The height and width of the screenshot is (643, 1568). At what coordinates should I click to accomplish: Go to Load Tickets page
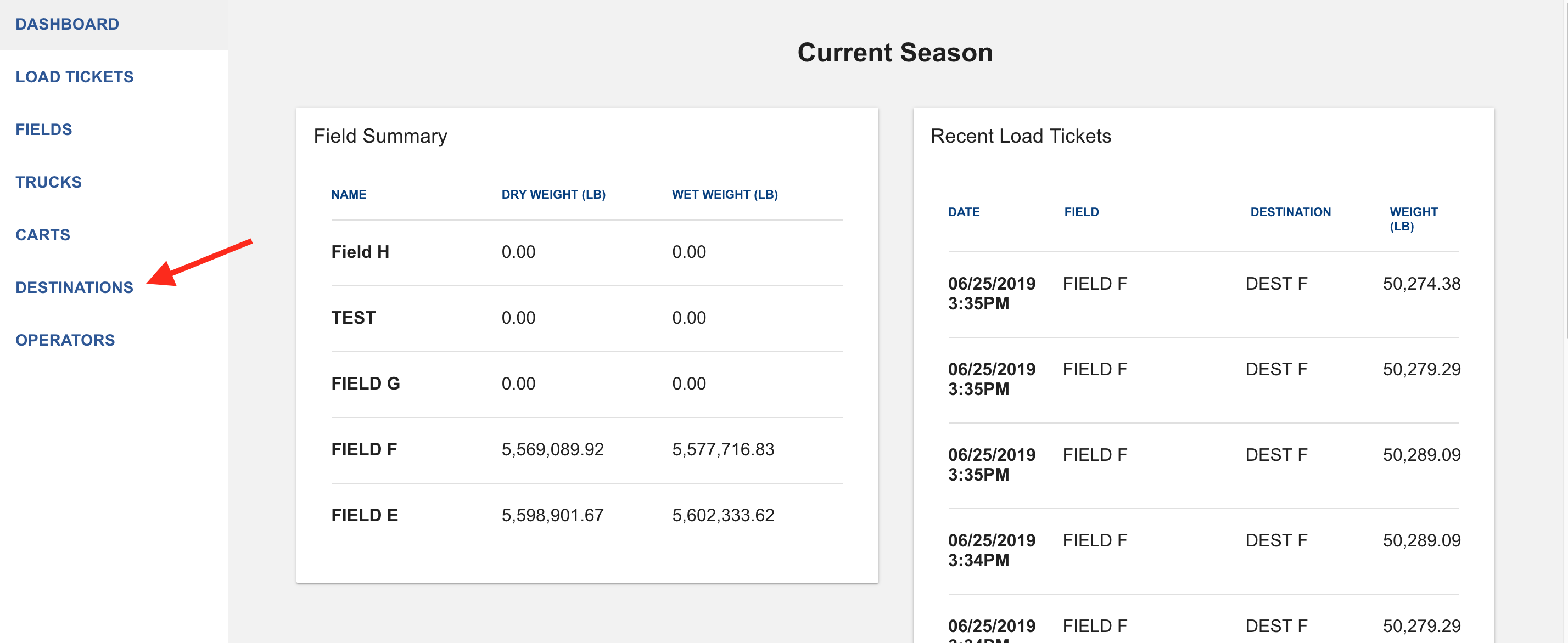74,77
